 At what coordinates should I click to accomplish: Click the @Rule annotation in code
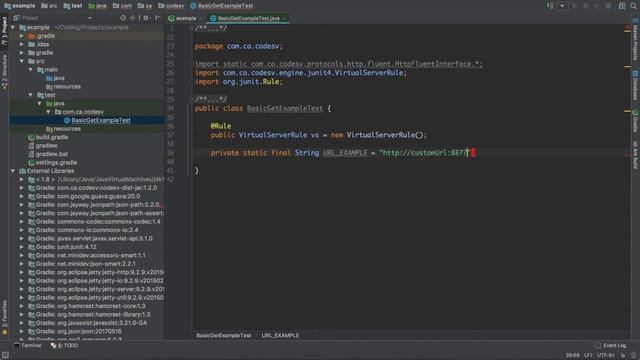pyautogui.click(x=221, y=126)
